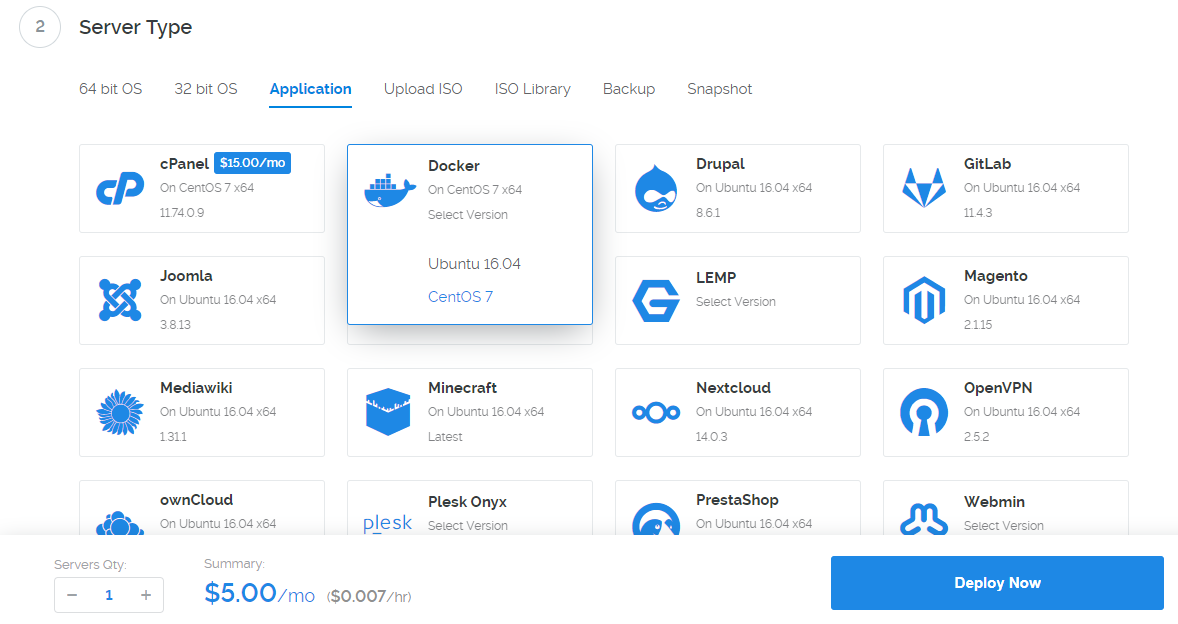Screen dimensions: 1178x624
Task: Click the ownCloud cloud icon
Action: [x=120, y=523]
